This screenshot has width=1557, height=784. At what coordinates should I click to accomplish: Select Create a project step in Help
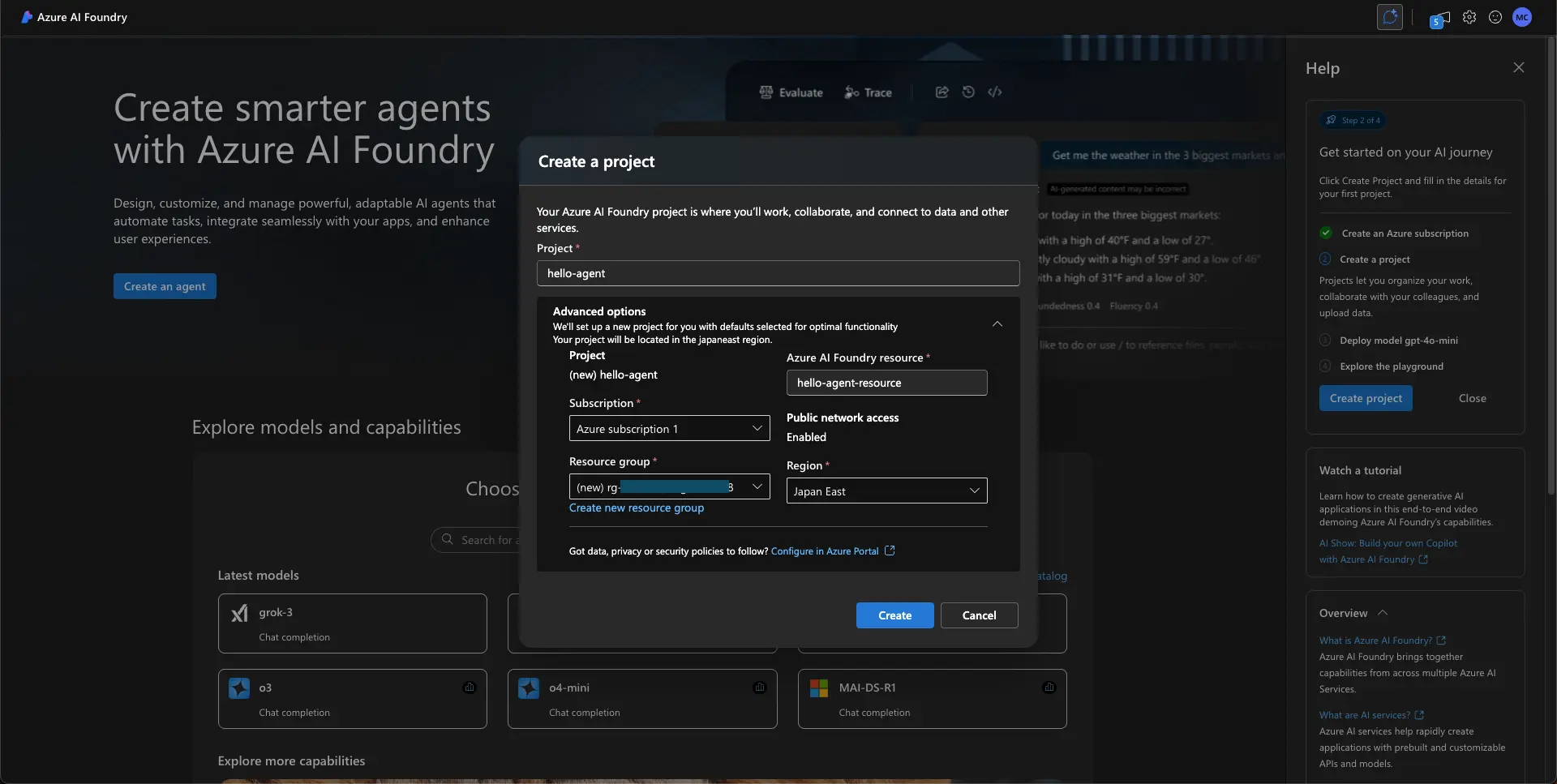point(1375,259)
